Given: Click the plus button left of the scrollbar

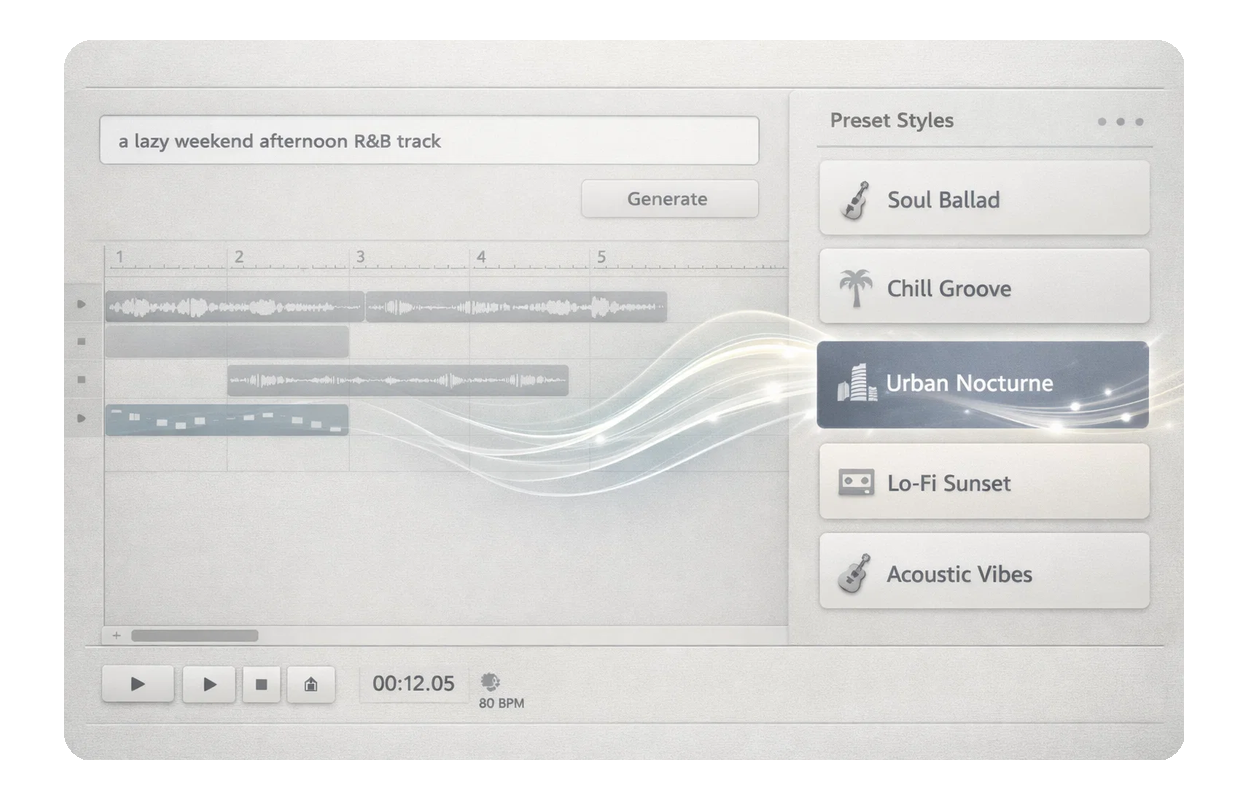Looking at the screenshot, I should pyautogui.click(x=116, y=635).
